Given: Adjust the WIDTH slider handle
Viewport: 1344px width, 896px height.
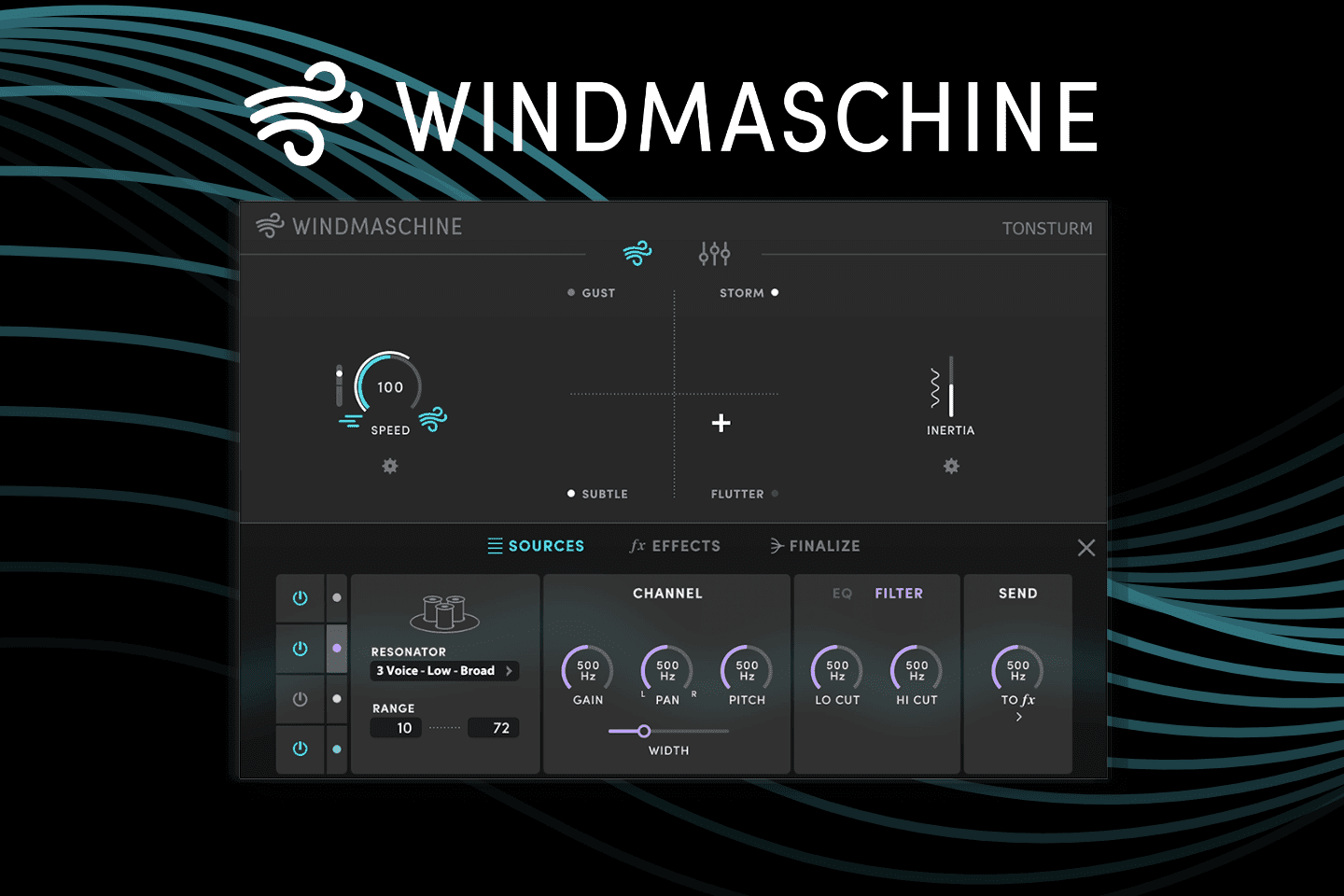Looking at the screenshot, I should coord(643,731).
